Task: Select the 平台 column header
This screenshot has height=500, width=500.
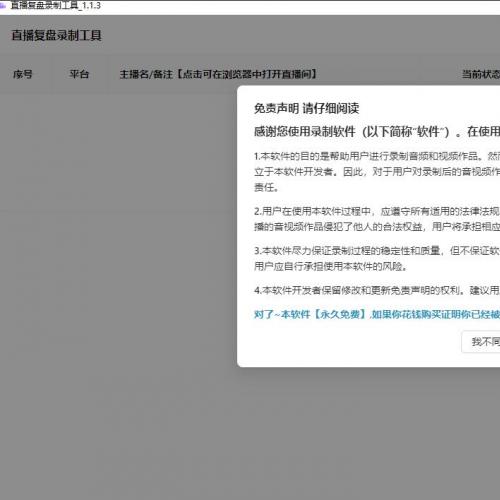Action: point(79,74)
